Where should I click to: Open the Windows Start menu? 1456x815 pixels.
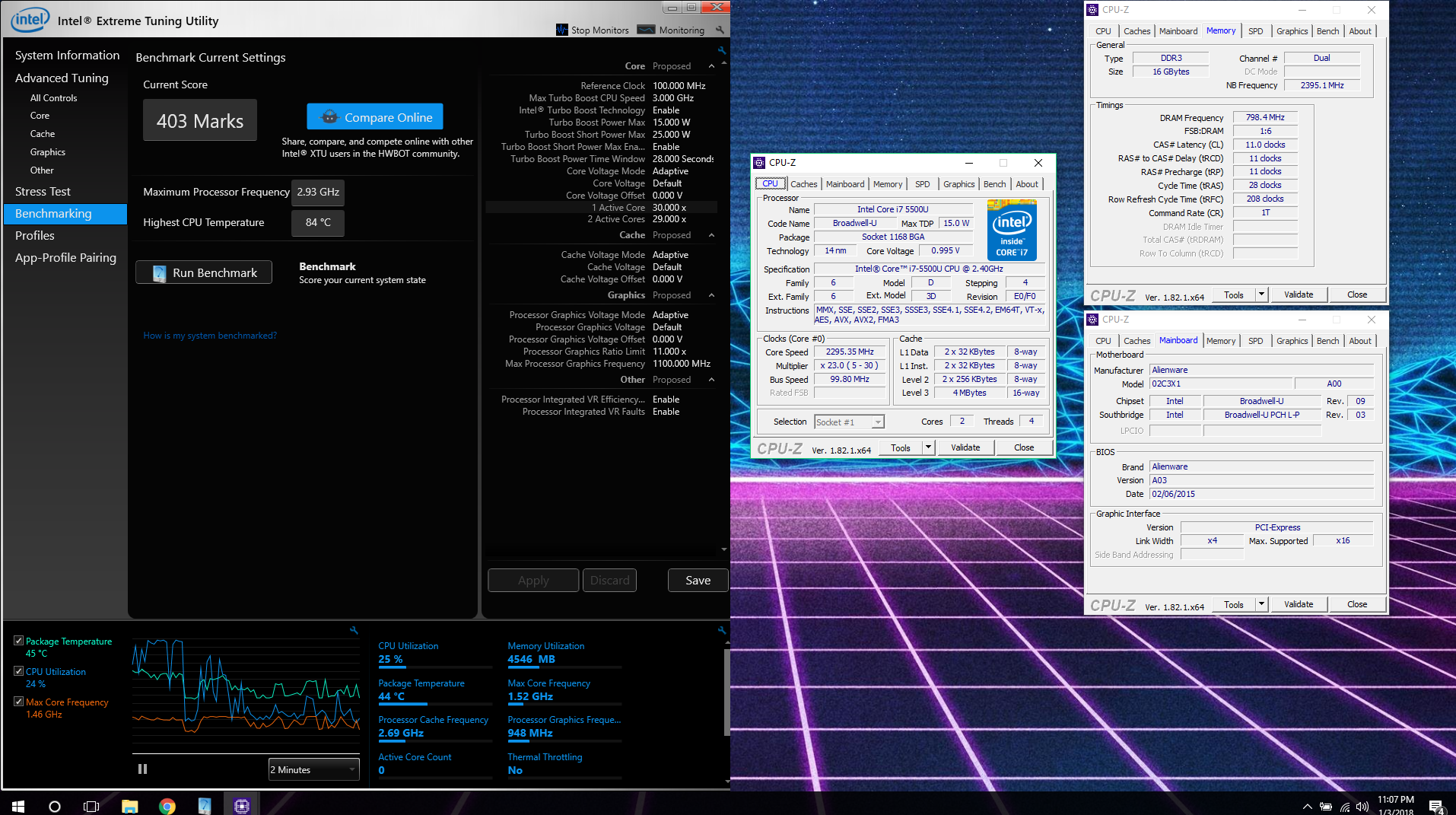pyautogui.click(x=18, y=806)
